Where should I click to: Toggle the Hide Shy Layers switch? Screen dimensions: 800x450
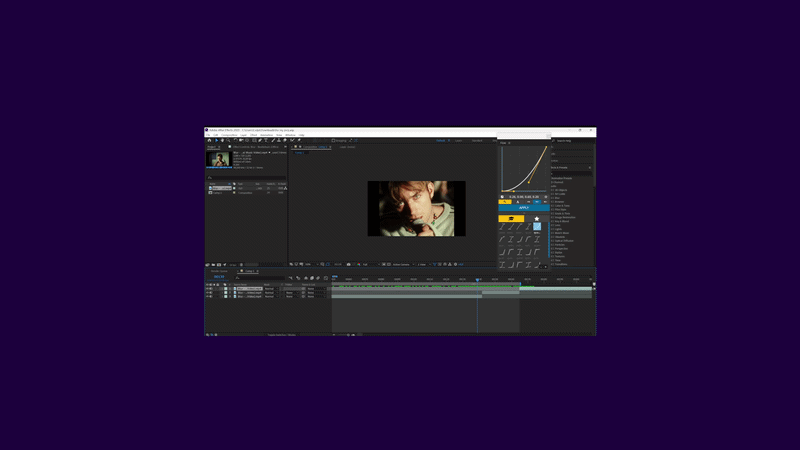tap(306, 278)
